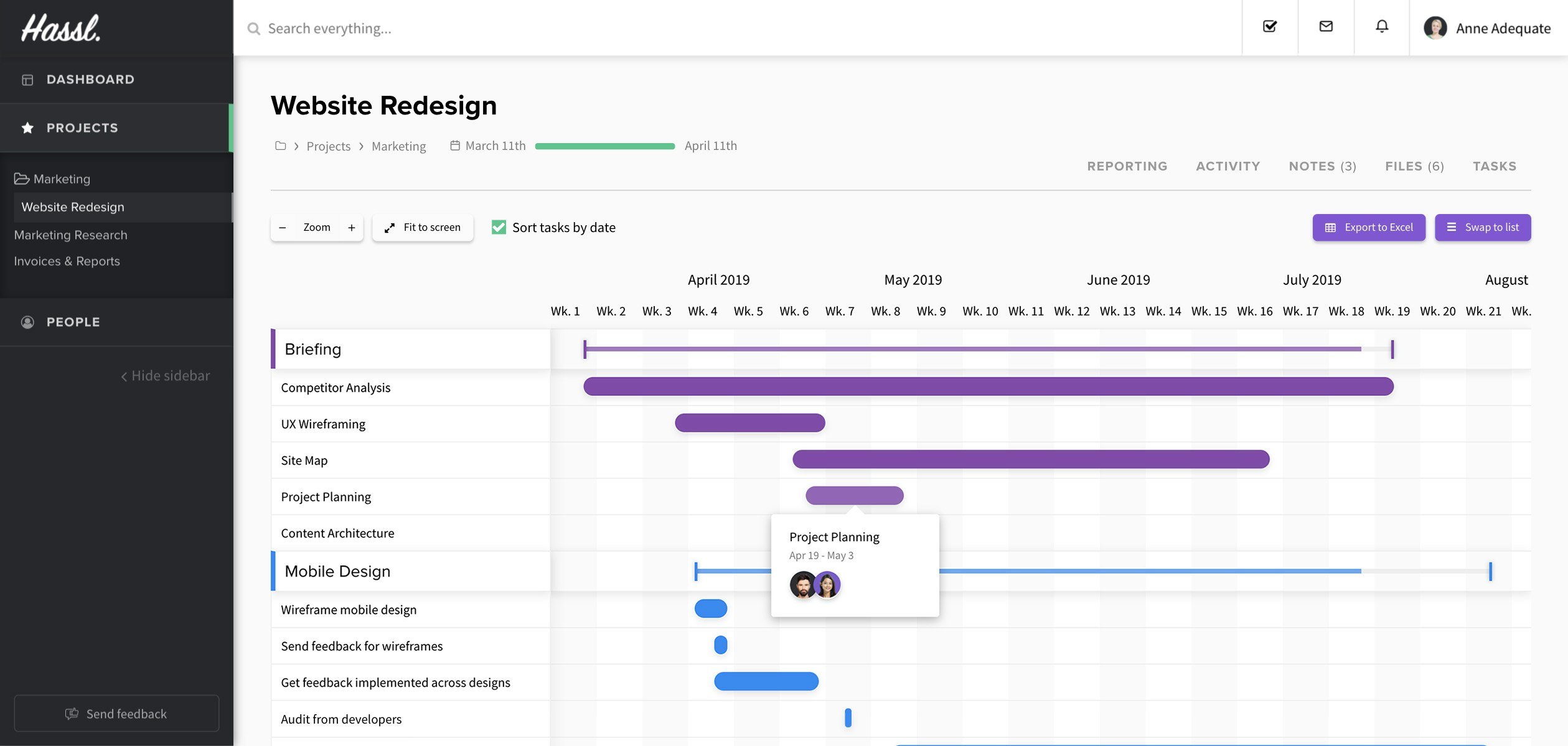This screenshot has height=746, width=1568.
Task: Click Swap to list button
Action: click(x=1483, y=228)
